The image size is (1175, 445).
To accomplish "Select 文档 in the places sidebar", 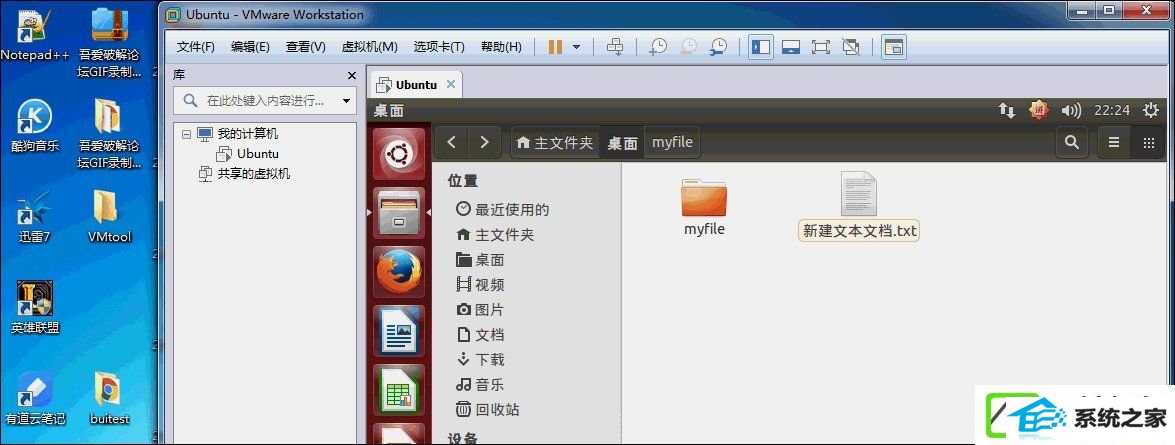I will [480, 334].
